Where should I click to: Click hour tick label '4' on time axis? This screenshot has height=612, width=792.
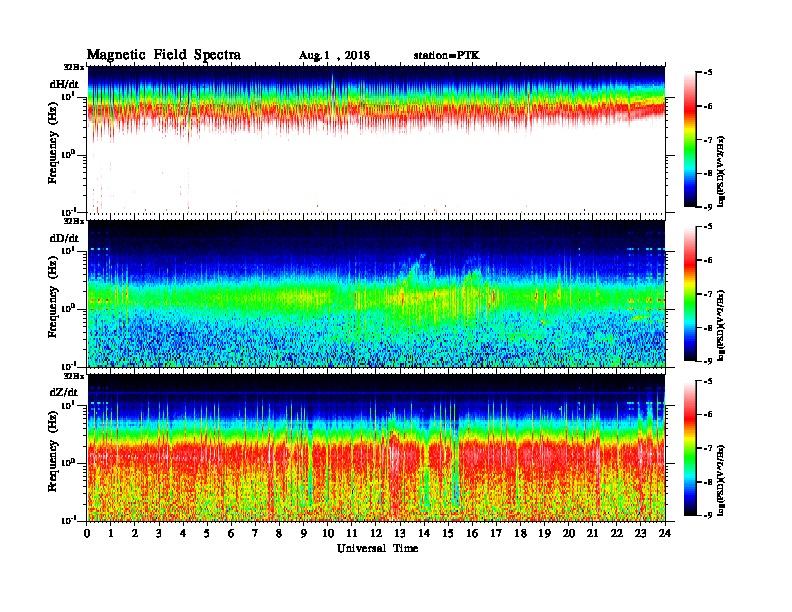[183, 533]
